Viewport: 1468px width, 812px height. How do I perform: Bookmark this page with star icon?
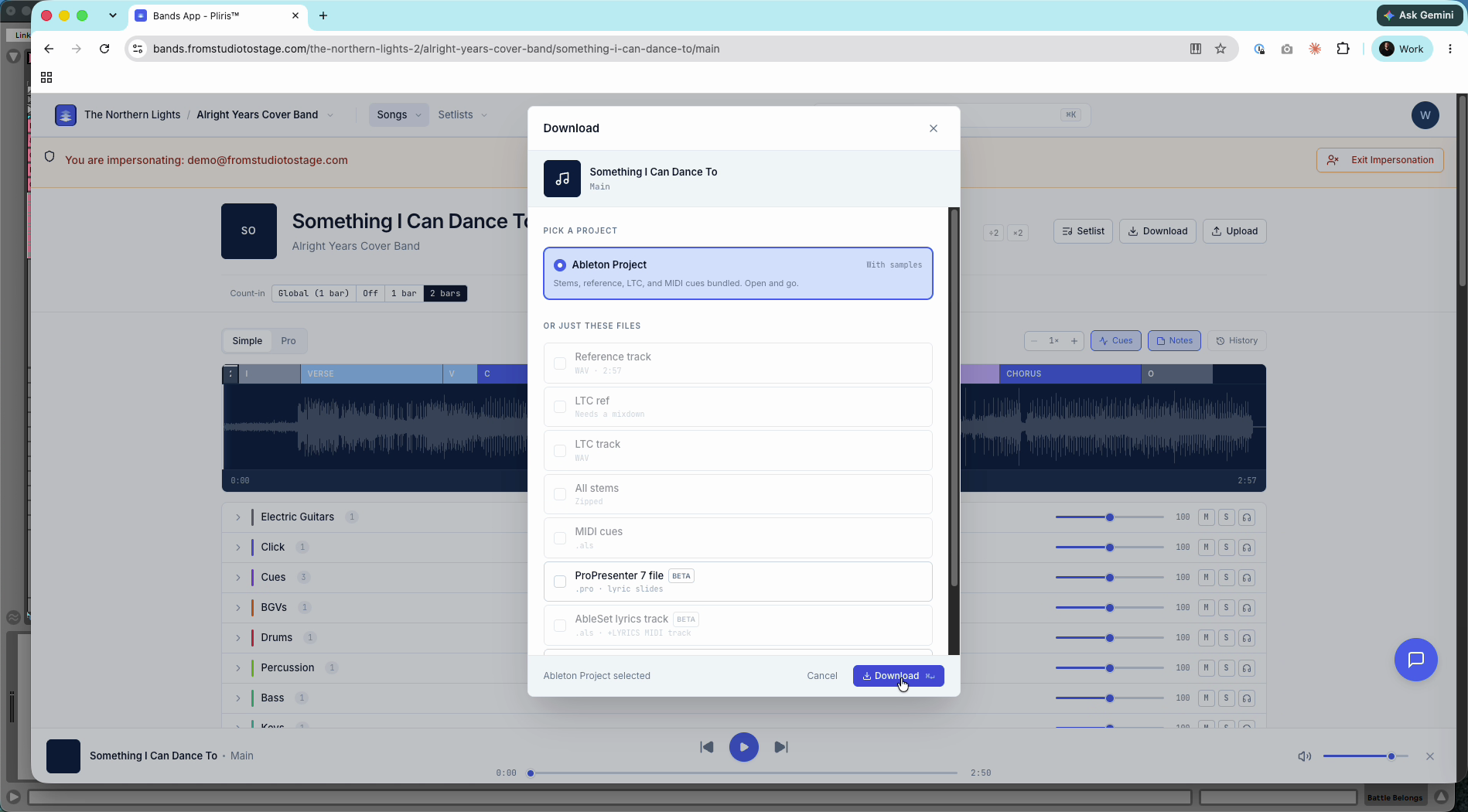pyautogui.click(x=1220, y=49)
